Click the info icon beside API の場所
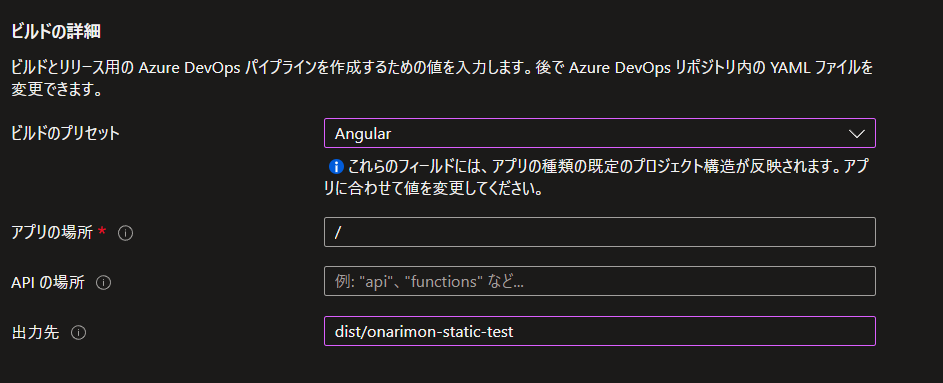Viewport: 943px width, 383px height. [x=103, y=283]
